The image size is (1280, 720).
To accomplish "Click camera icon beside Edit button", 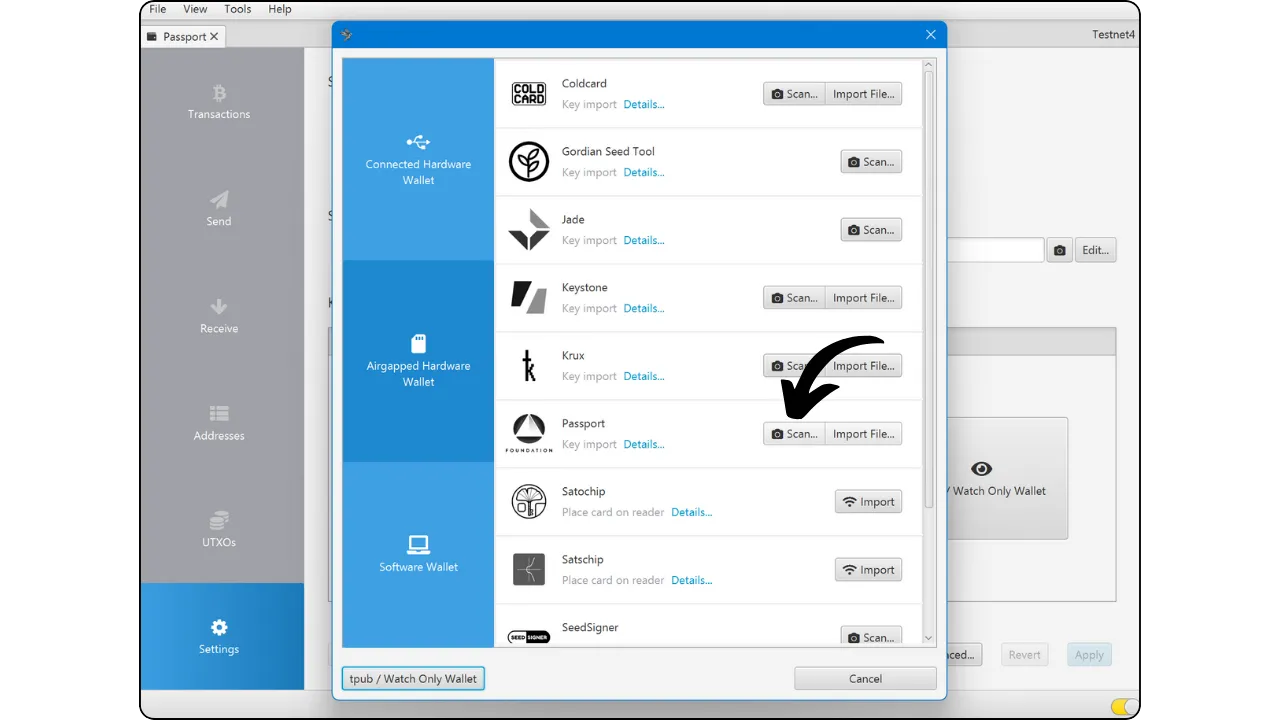I will (x=1060, y=250).
